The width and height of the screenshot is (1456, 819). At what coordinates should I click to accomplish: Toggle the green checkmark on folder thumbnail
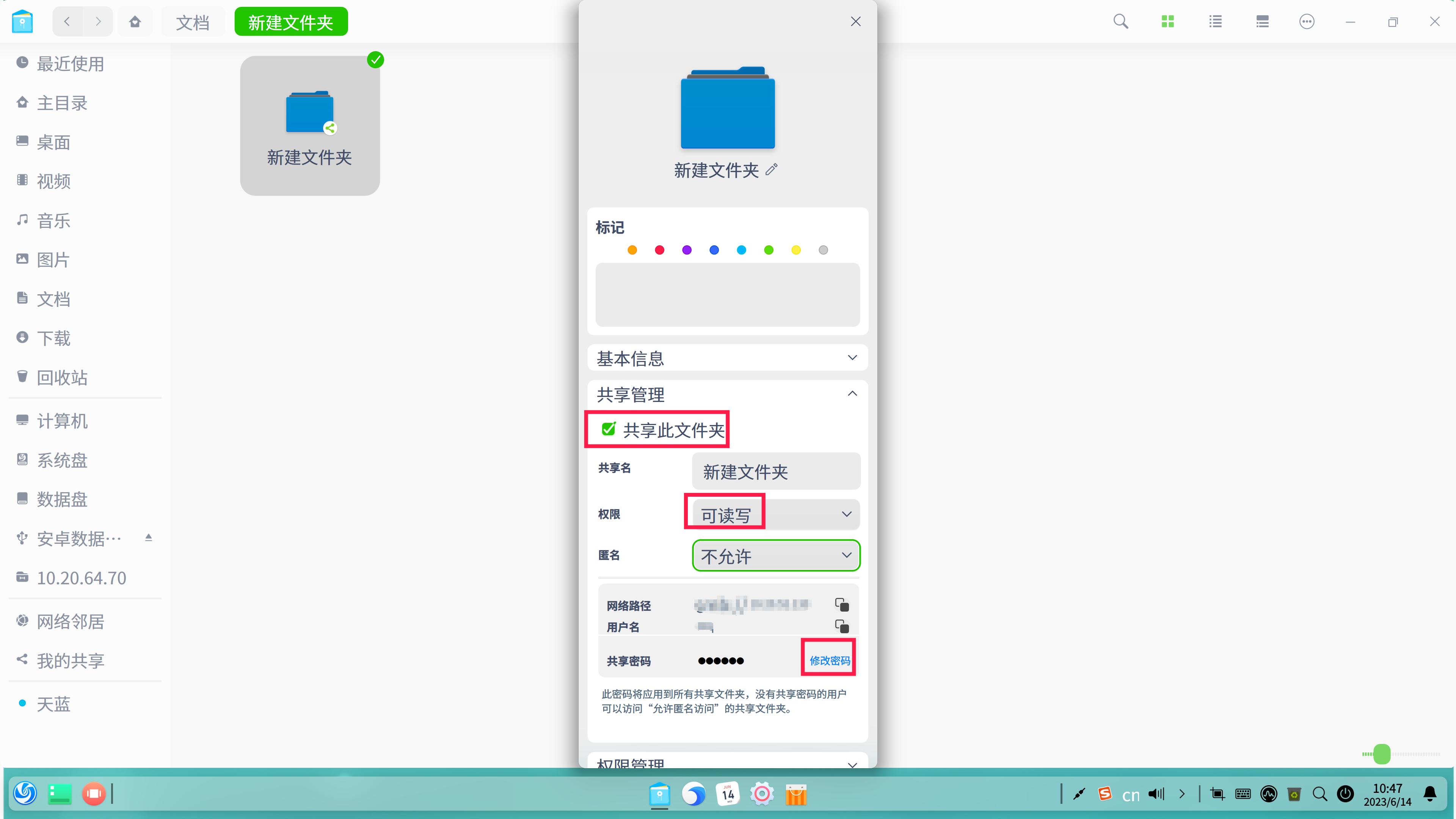tap(375, 60)
